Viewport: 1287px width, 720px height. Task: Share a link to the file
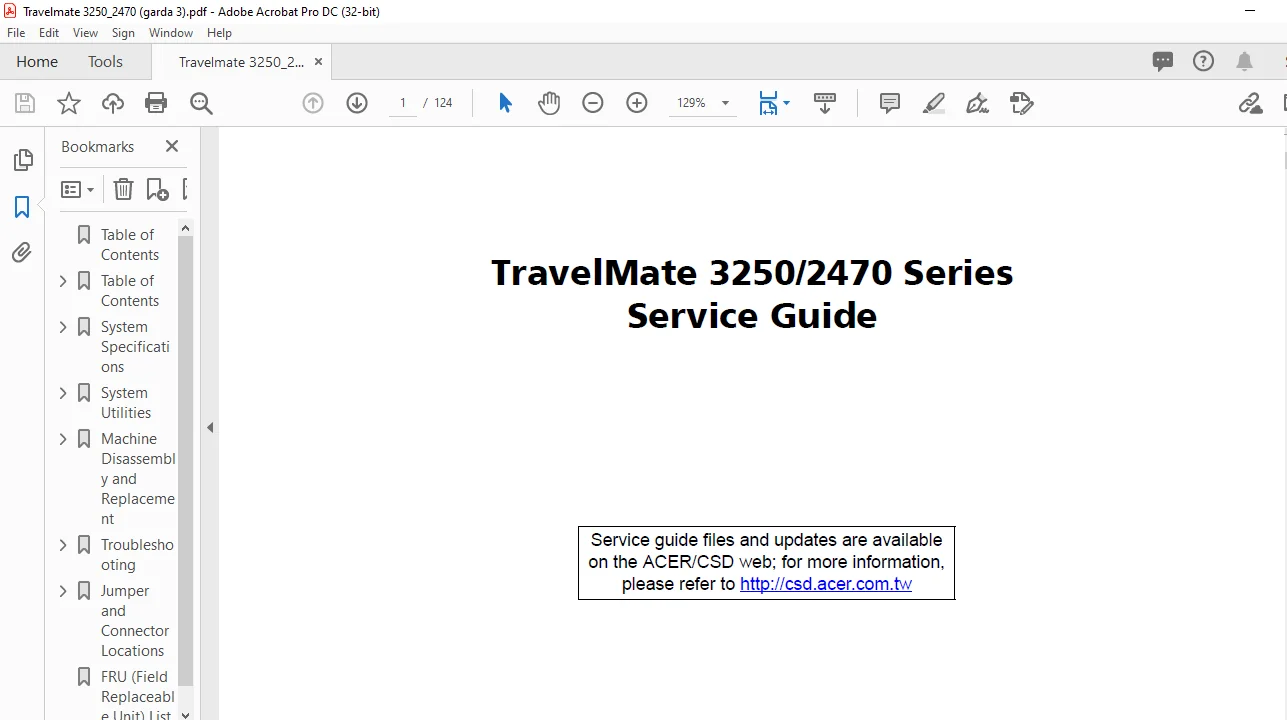click(1250, 103)
